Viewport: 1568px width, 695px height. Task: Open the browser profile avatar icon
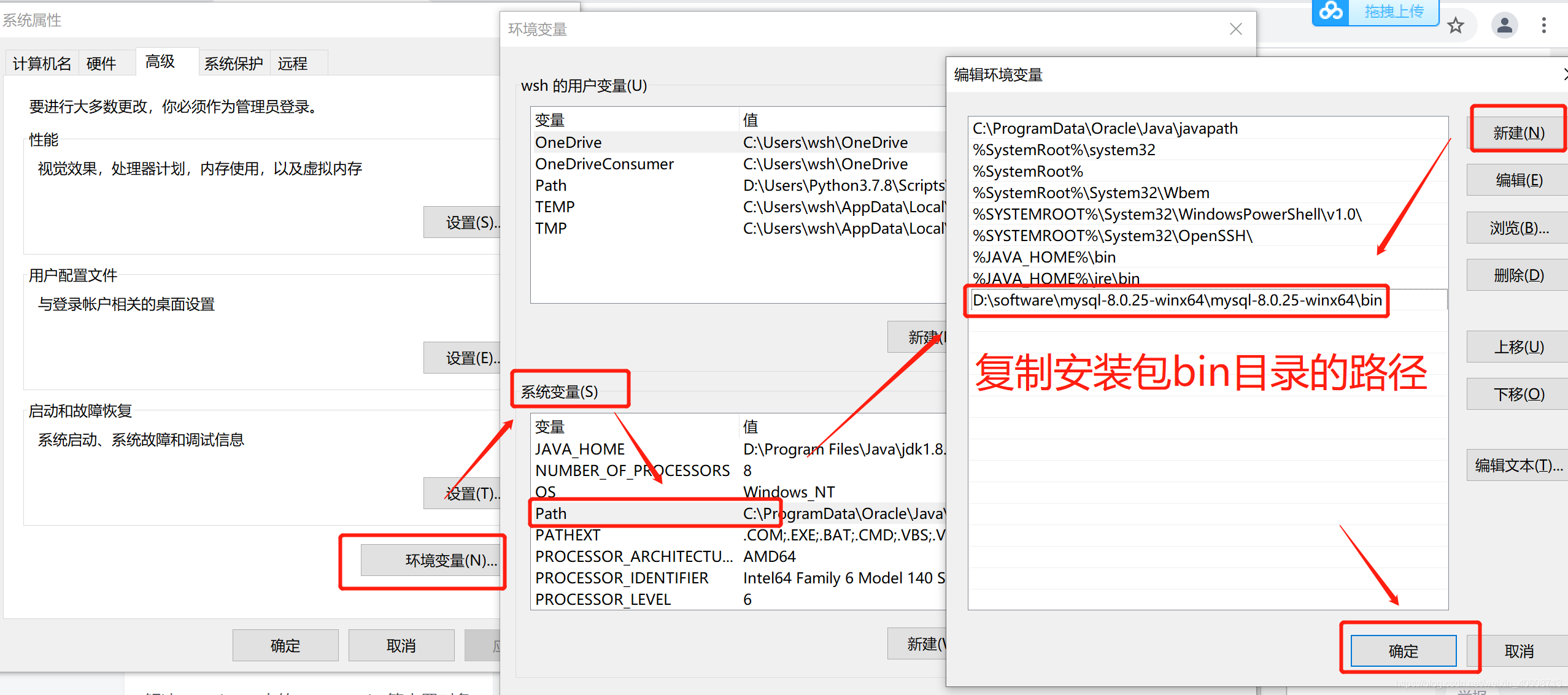(x=1504, y=25)
